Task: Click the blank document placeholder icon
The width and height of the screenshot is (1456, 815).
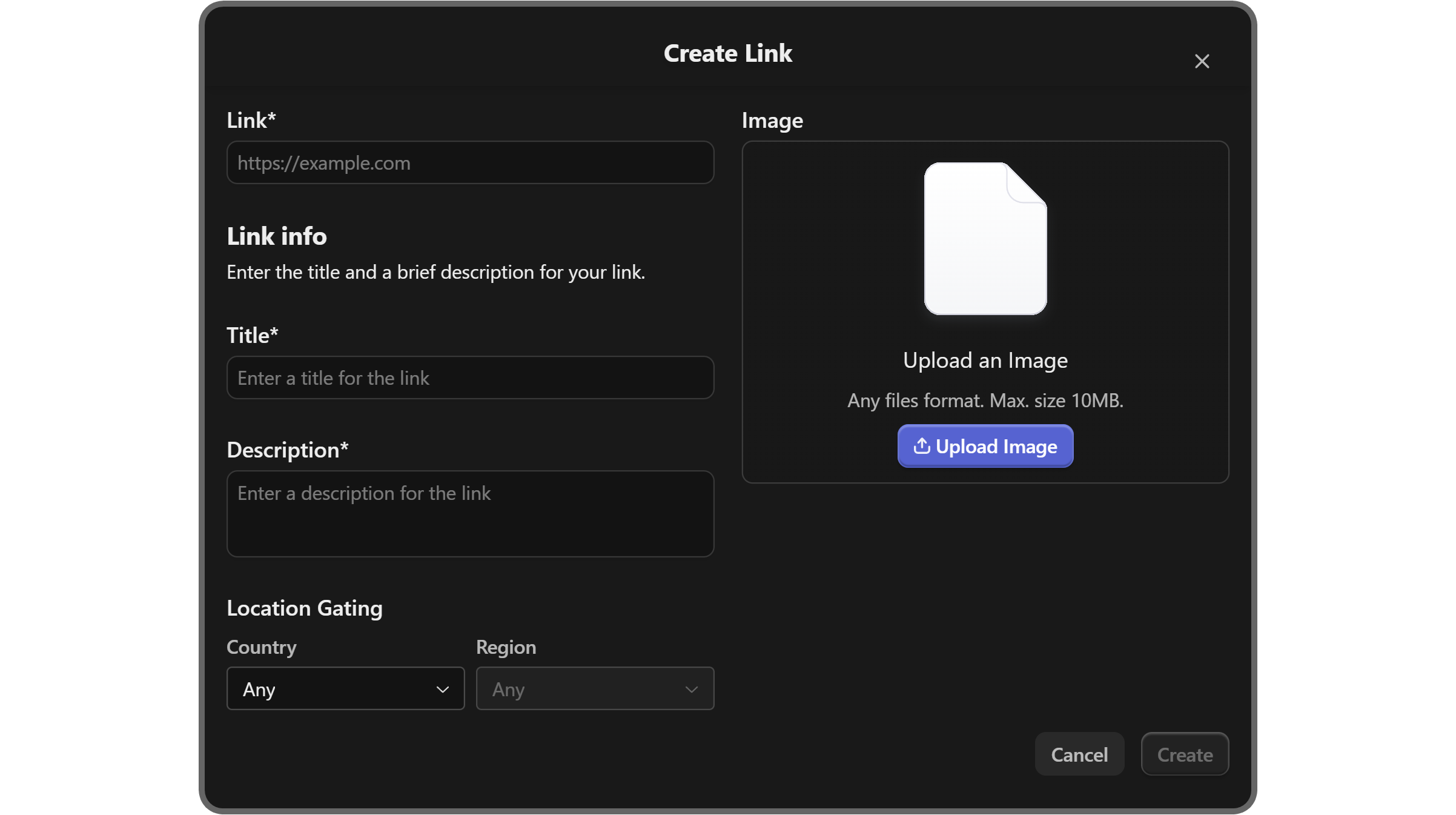Action: [x=985, y=238]
